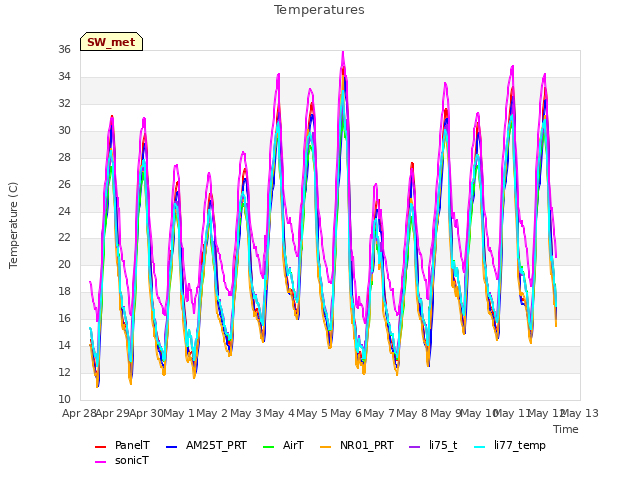
Task: Click the May 6 sonicT peak near 36
Action: (343, 52)
